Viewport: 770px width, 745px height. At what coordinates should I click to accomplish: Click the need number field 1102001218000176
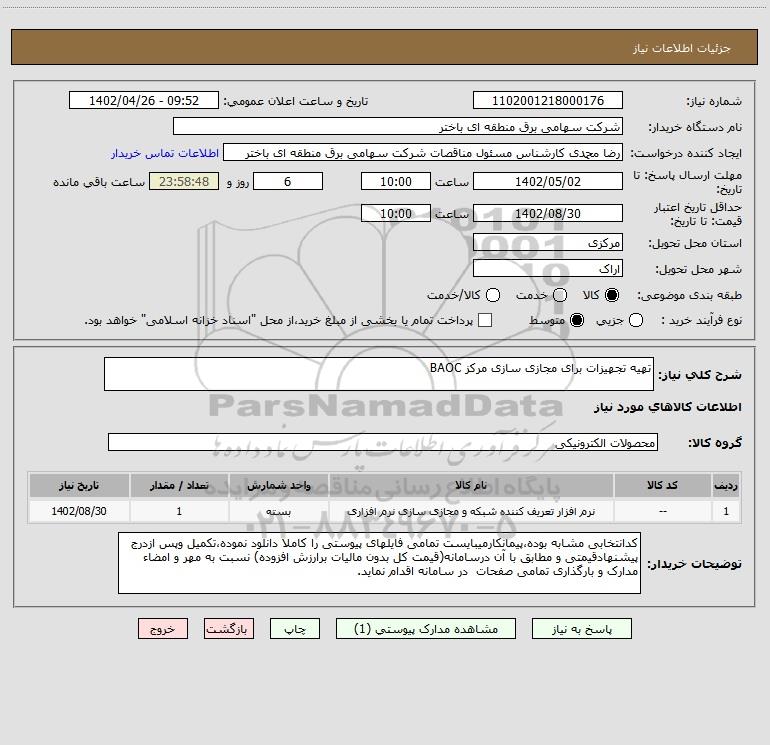pos(548,101)
